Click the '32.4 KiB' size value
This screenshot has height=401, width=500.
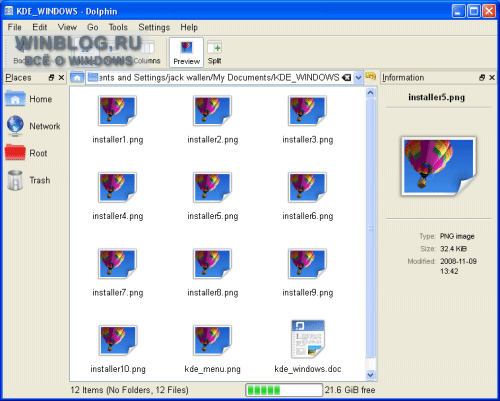point(453,249)
